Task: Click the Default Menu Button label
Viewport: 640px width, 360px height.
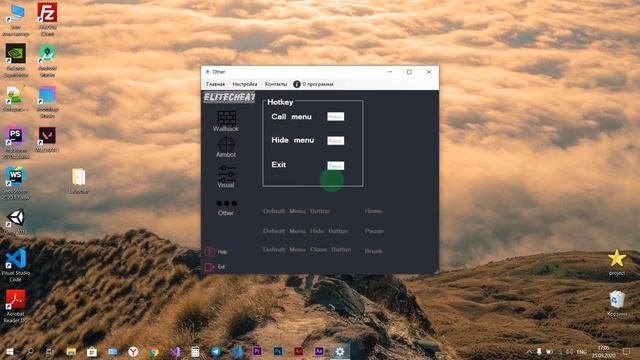Action: (x=296, y=211)
